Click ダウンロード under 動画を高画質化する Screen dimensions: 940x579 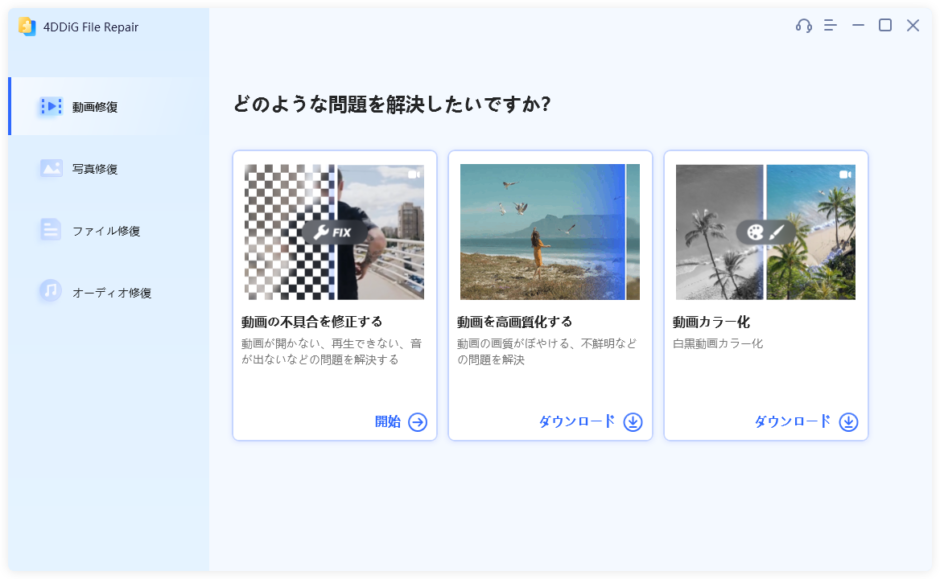[577, 422]
